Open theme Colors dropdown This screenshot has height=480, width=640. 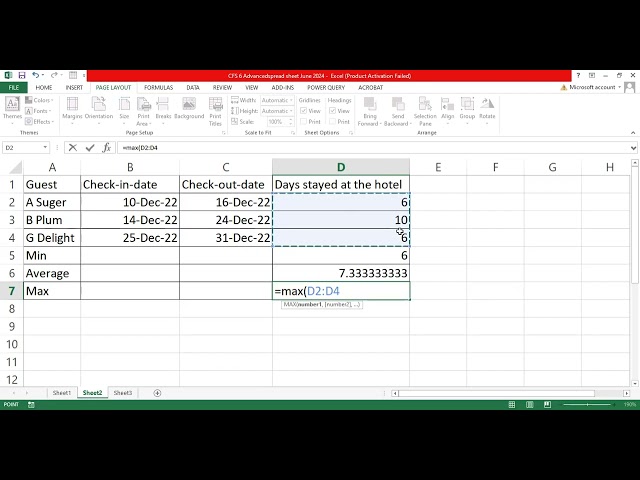[x=39, y=100]
